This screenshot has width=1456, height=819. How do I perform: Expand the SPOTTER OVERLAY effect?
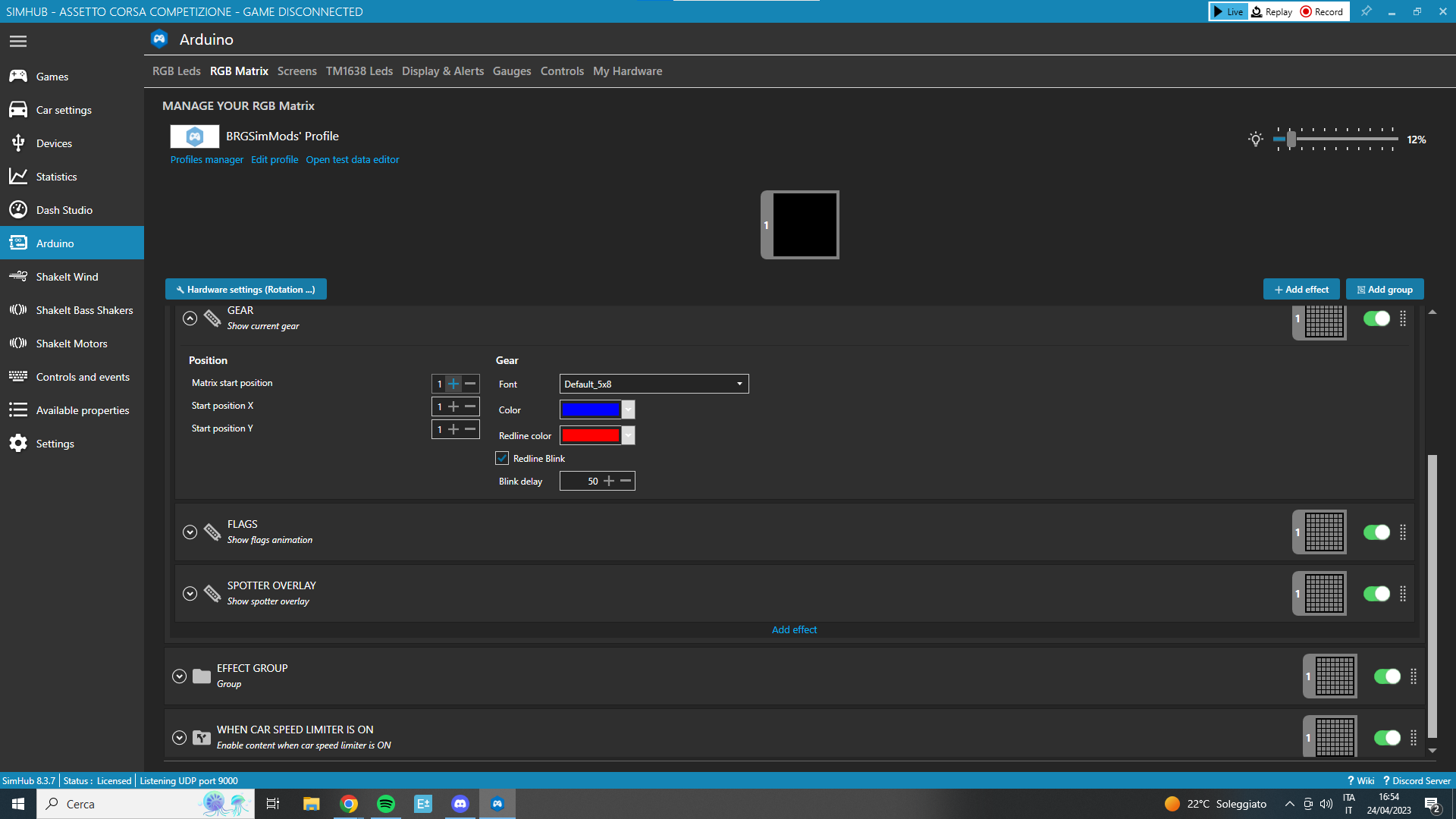pyautogui.click(x=190, y=594)
